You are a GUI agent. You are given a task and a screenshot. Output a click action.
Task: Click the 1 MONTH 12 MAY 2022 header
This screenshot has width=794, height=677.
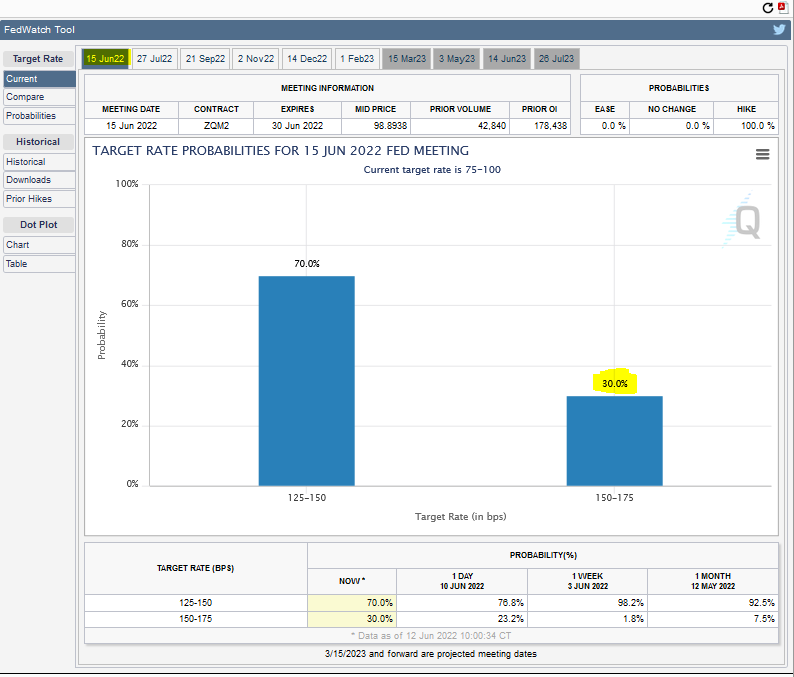[713, 581]
